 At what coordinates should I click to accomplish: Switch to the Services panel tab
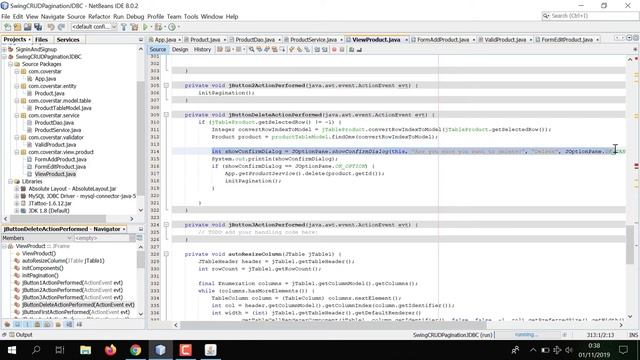[x=68, y=40]
